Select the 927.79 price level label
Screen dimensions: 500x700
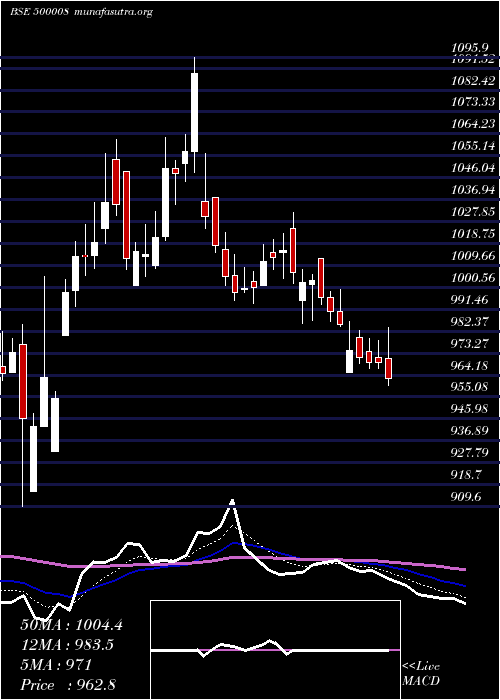470,453
